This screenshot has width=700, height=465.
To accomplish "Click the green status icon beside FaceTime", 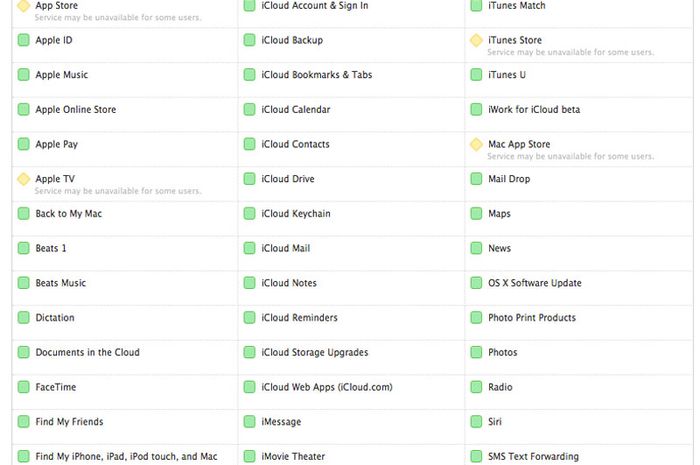I will pos(24,387).
